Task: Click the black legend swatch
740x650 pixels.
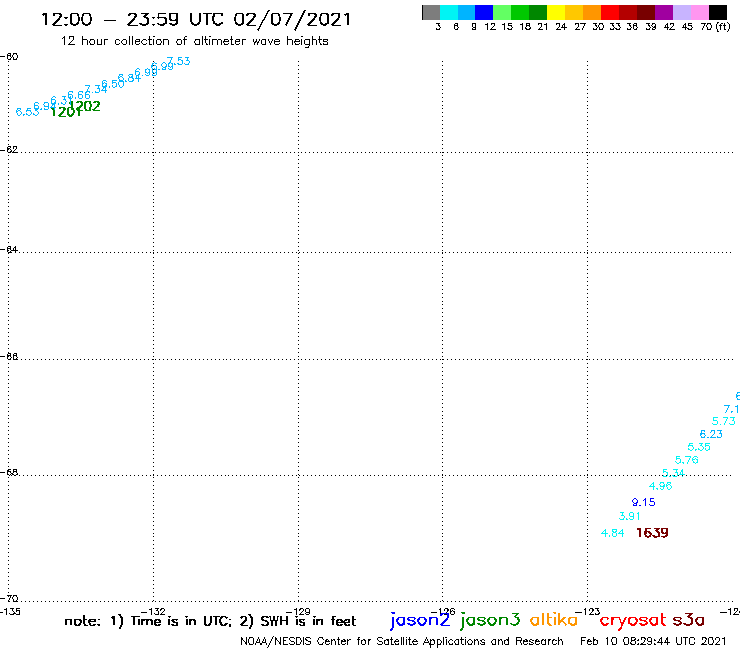Action: tap(717, 12)
